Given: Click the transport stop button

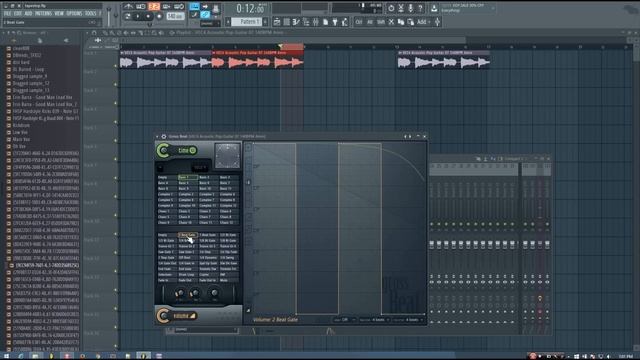Looking at the screenshot, I should coord(148,16).
